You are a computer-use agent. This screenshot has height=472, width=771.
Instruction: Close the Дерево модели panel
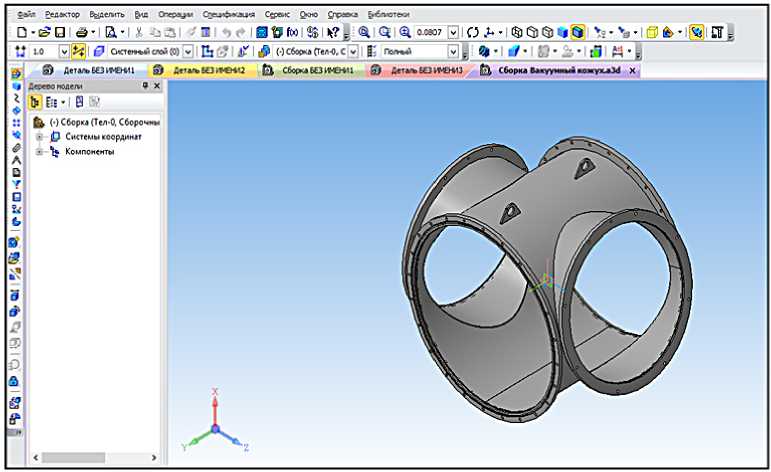click(157, 86)
